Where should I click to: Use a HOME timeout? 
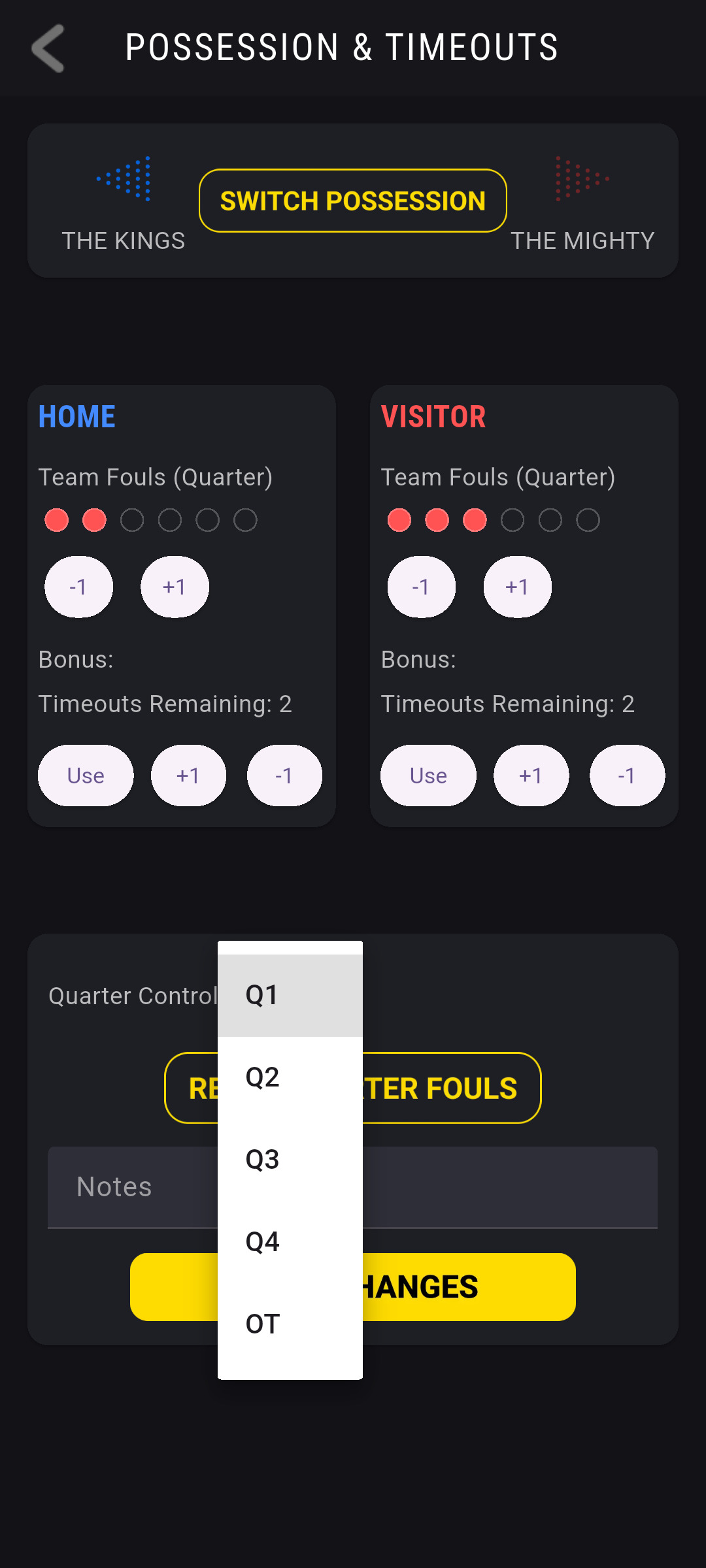click(86, 776)
